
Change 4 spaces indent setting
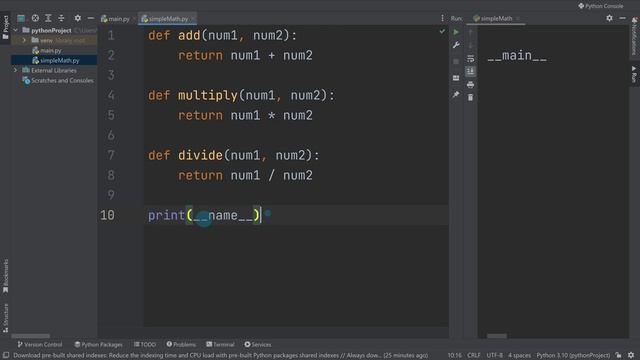pos(519,356)
